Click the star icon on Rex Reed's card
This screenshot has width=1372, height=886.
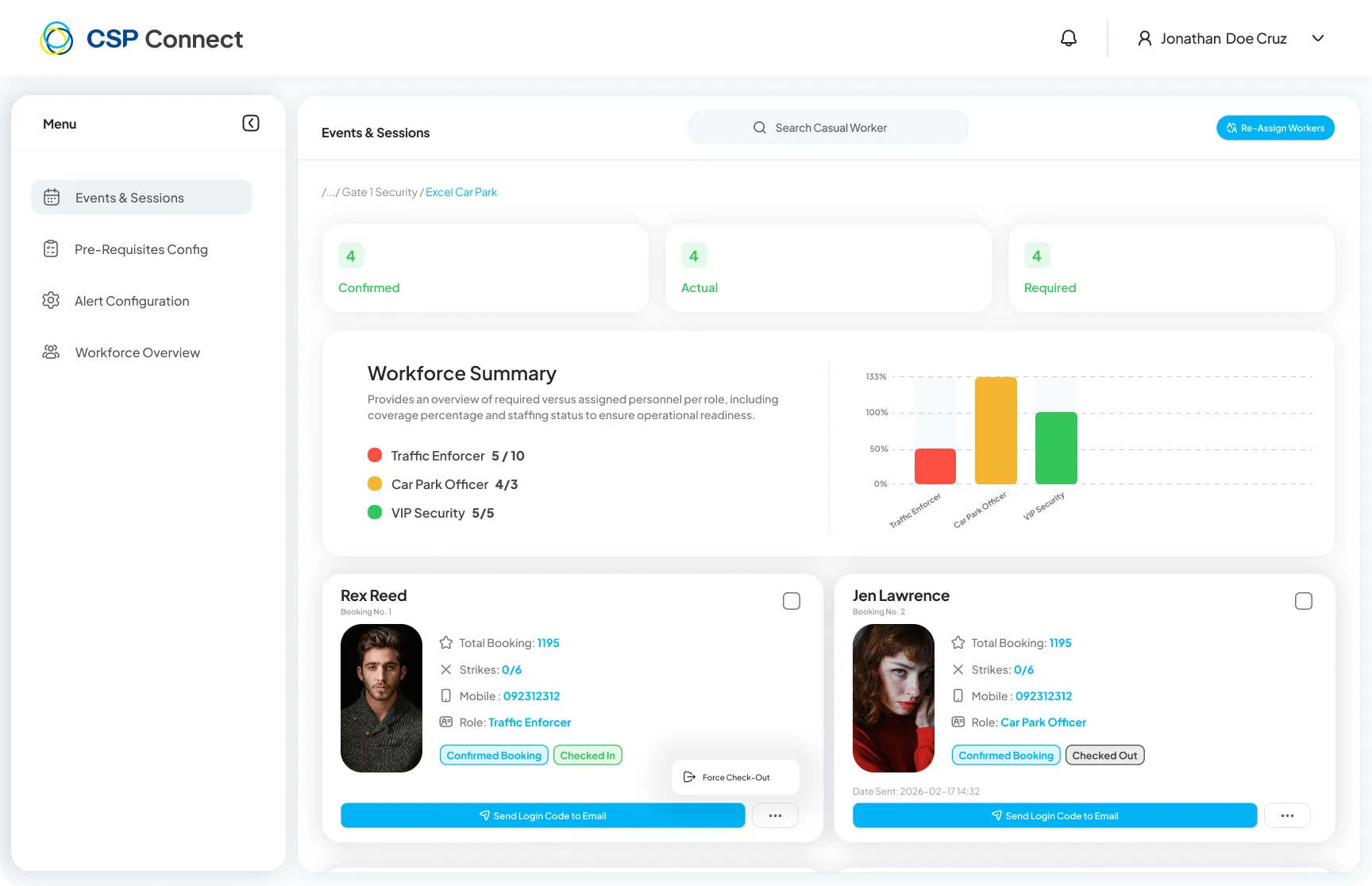(446, 642)
